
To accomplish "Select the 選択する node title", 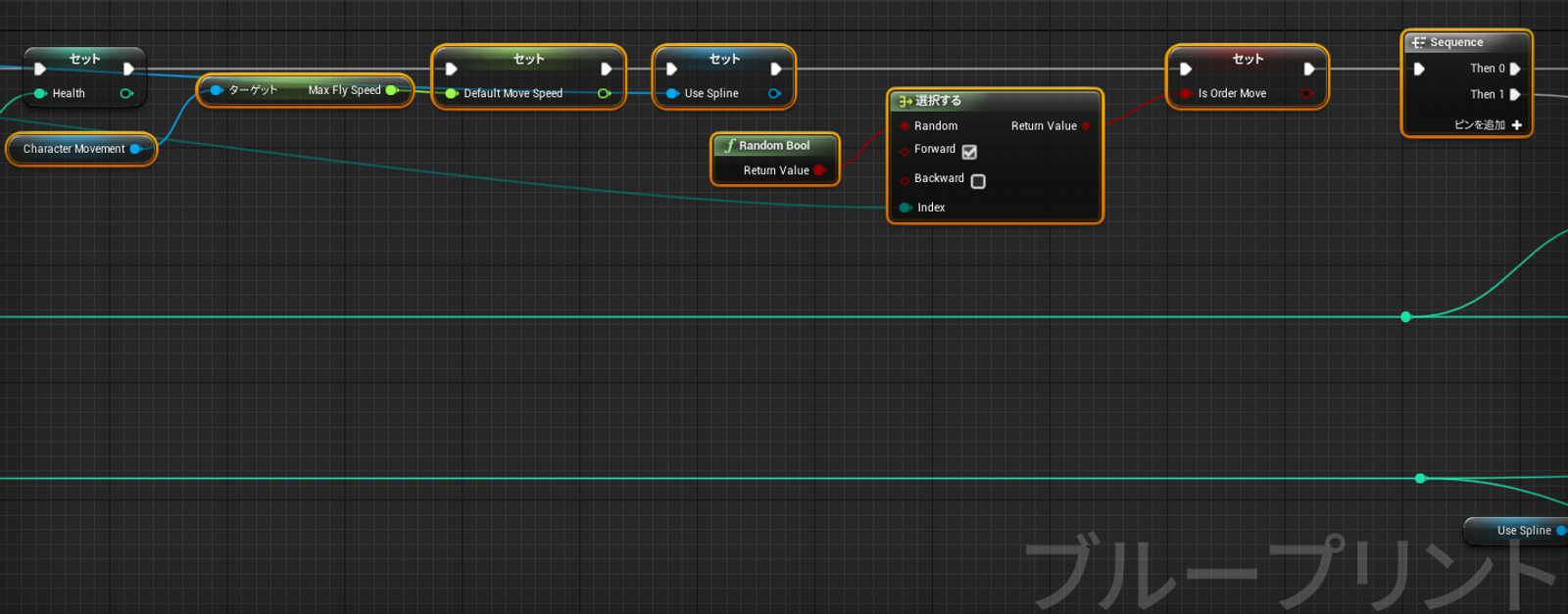I will [938, 101].
